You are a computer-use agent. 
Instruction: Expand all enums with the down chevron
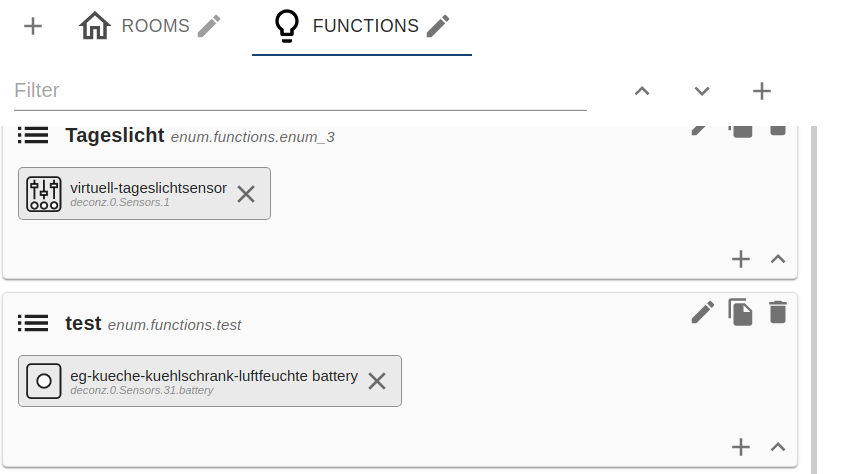(x=702, y=91)
